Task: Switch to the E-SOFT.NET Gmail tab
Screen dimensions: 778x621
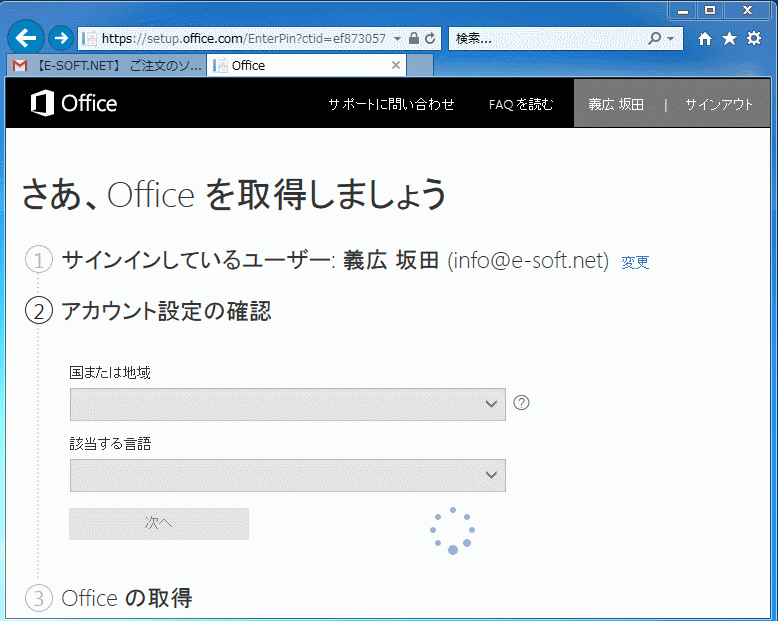Action: (107, 65)
